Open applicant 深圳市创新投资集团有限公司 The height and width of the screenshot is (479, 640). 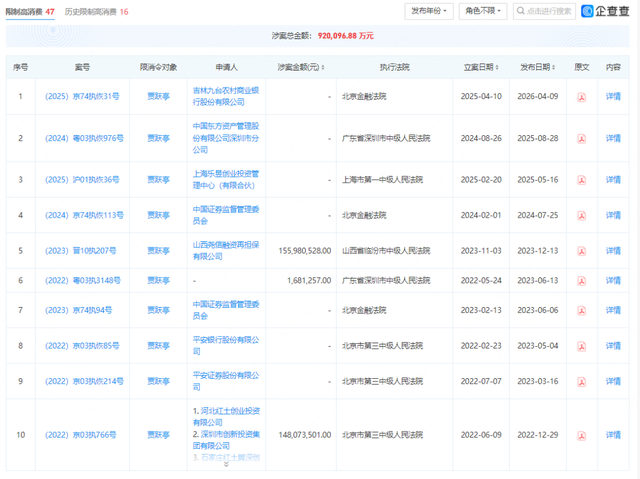point(227,440)
